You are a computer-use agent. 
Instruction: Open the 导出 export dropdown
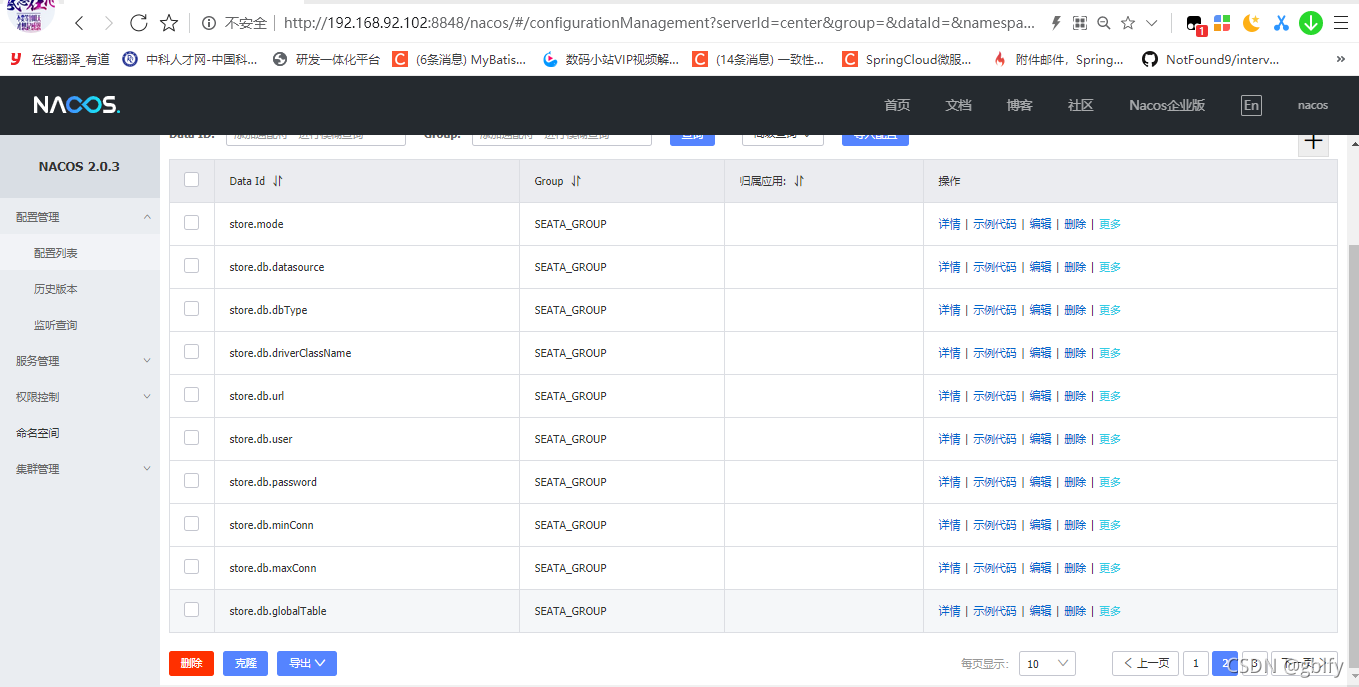(x=306, y=663)
